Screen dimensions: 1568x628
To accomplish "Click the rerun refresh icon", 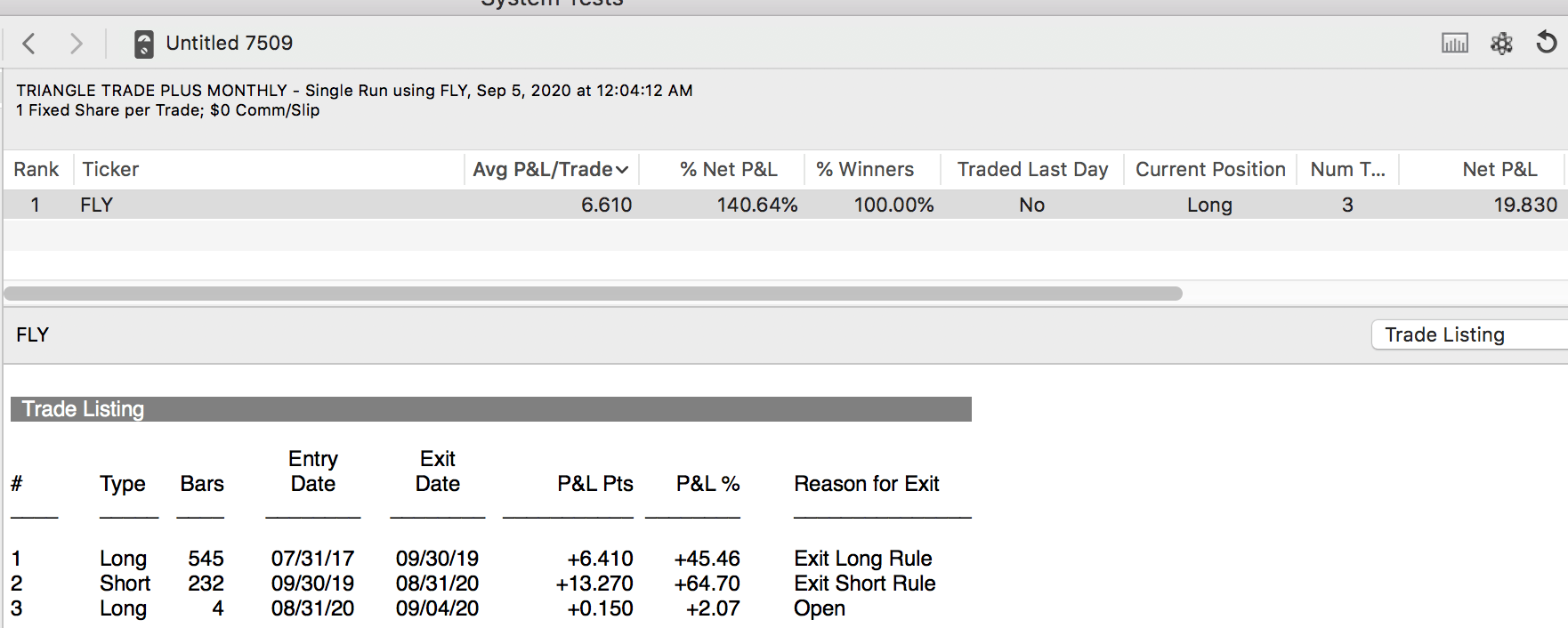I will point(1547,42).
